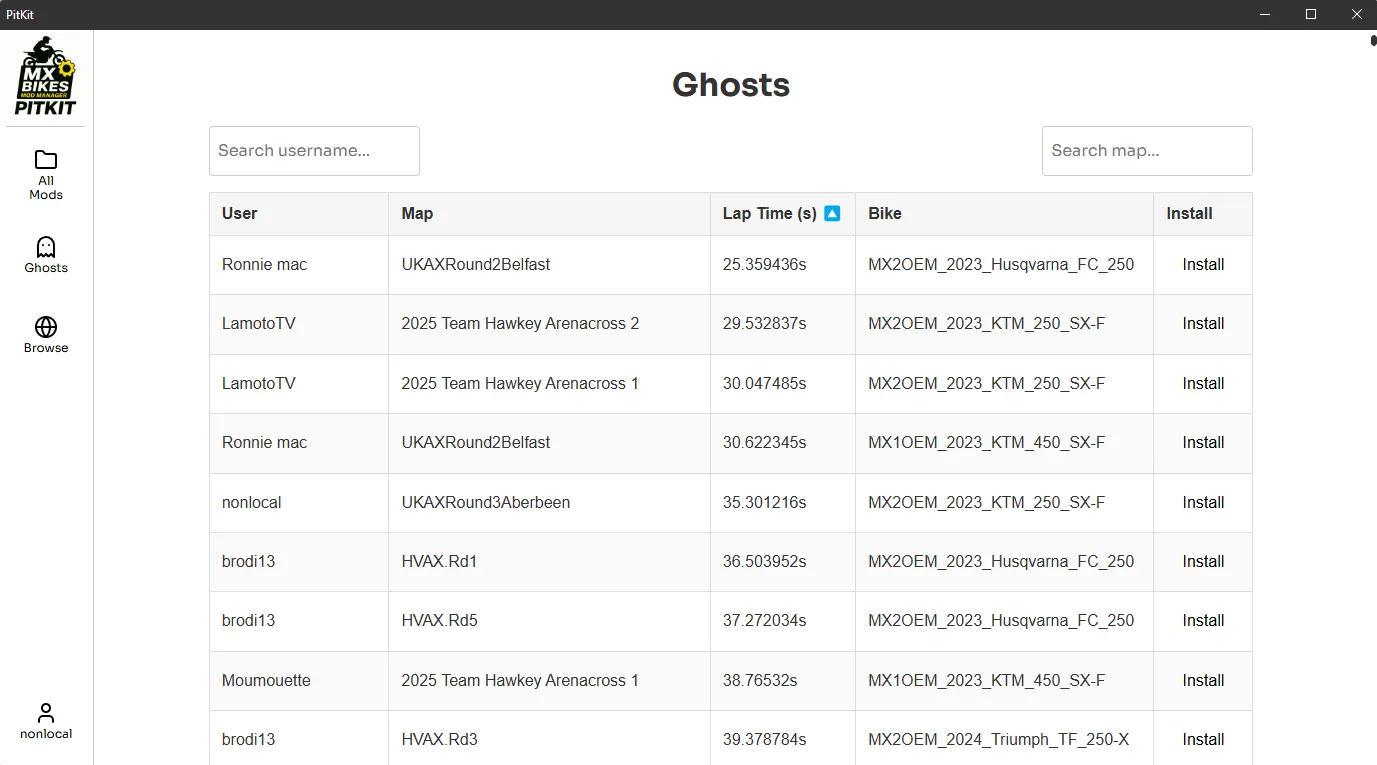Sort by the Map column header
This screenshot has height=765, width=1377.
pyautogui.click(x=417, y=213)
